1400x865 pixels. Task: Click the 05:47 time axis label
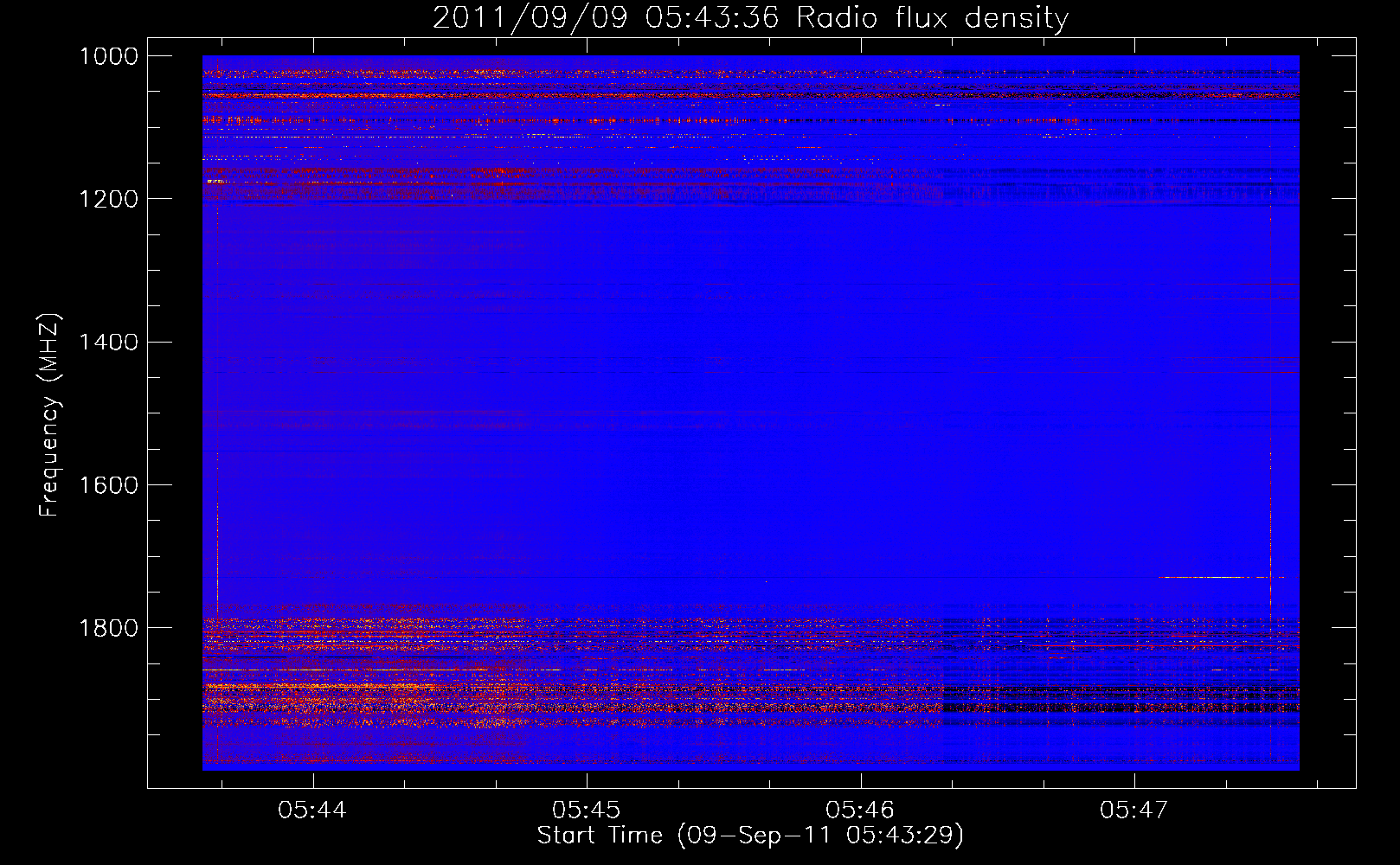1133,810
